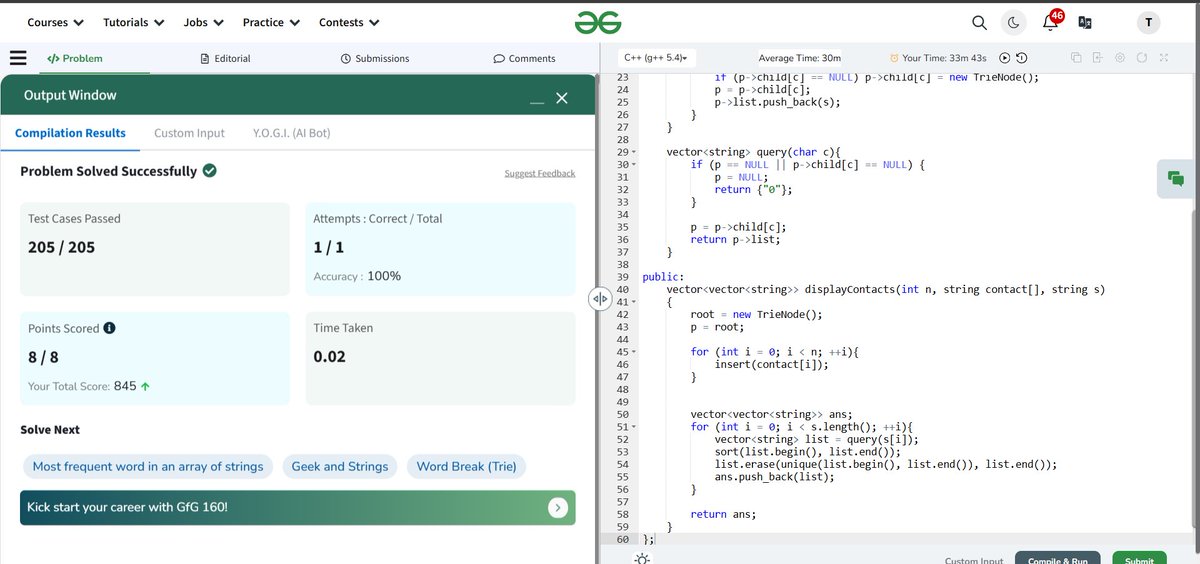
Task: Place cursor on line 58 return ans
Action: click(723, 514)
